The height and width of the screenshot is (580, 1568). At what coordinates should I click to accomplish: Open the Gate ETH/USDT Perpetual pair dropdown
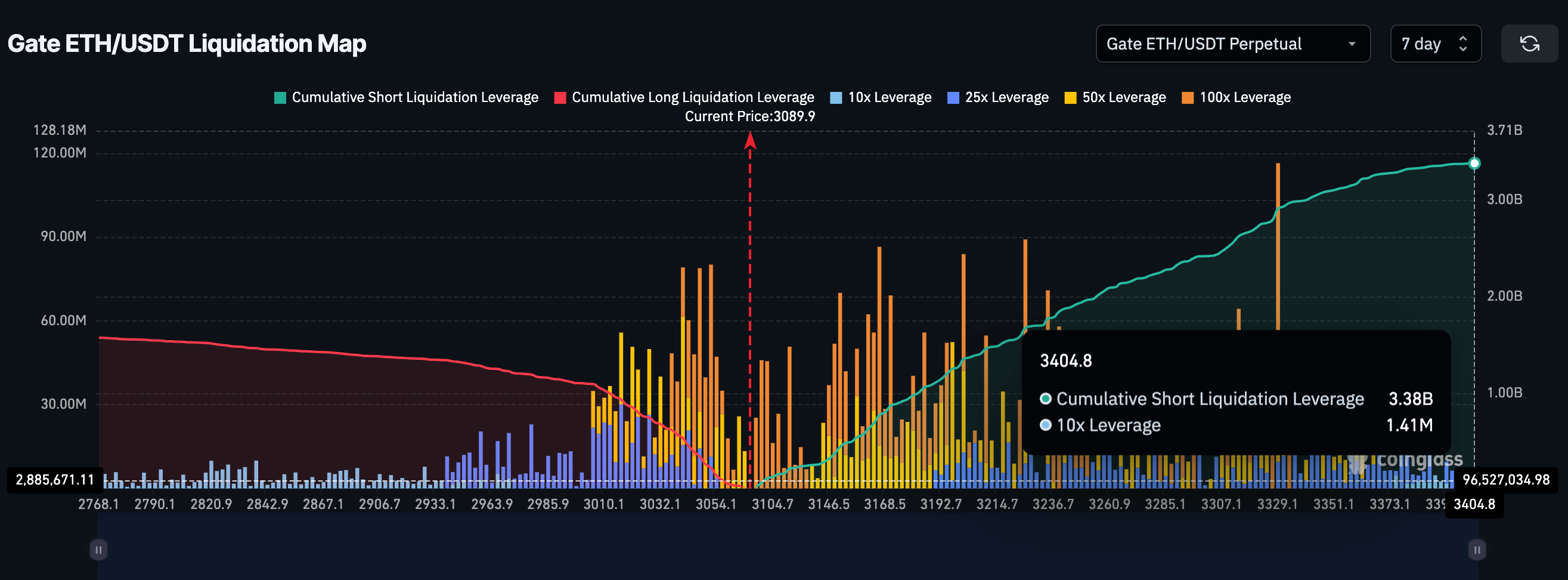pos(1232,43)
